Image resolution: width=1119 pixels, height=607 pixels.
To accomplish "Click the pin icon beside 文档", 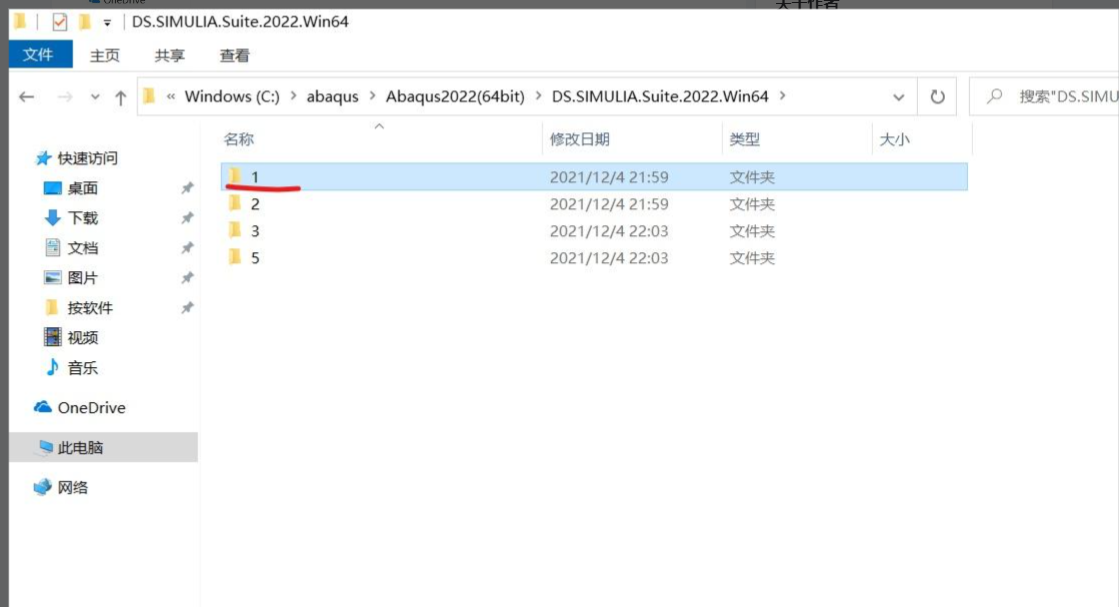I will pyautogui.click(x=187, y=248).
